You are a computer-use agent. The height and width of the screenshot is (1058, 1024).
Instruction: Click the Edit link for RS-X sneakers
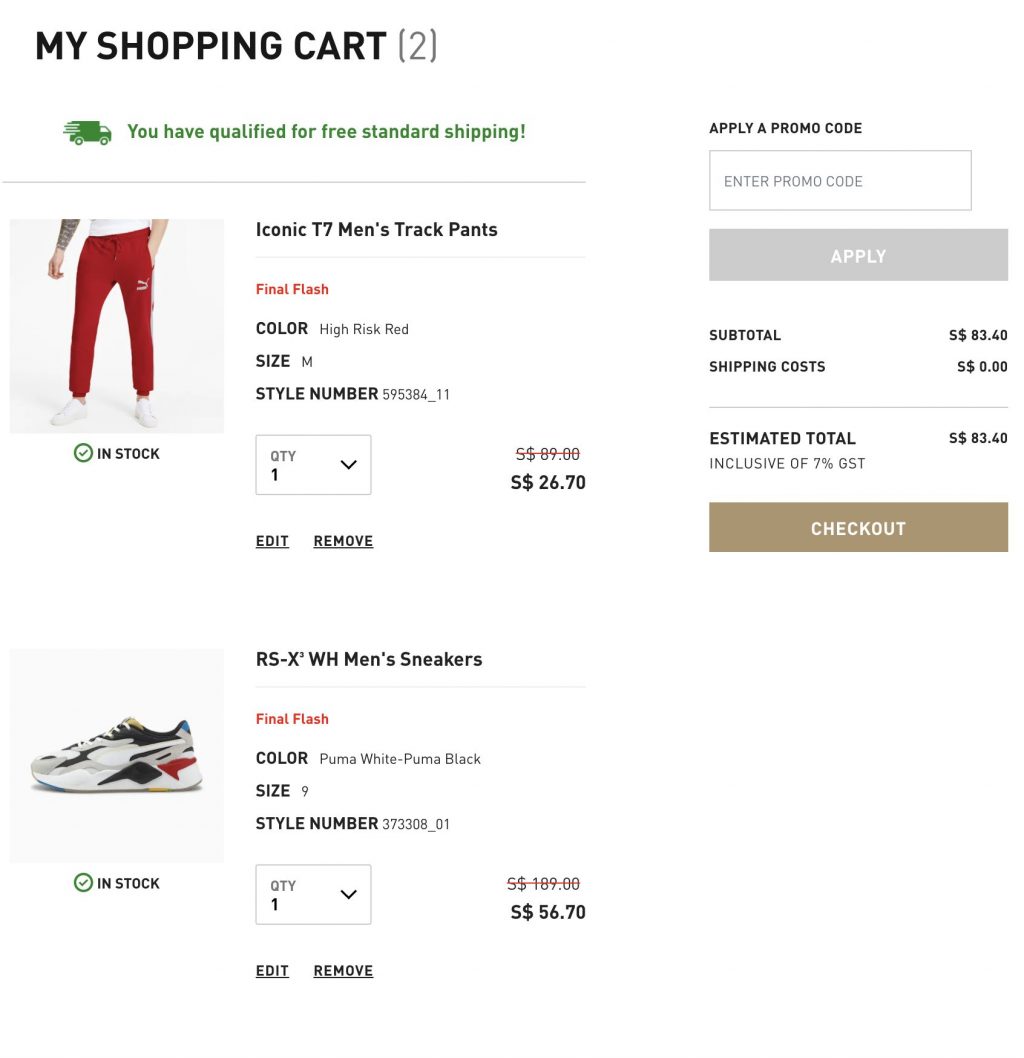(x=272, y=971)
